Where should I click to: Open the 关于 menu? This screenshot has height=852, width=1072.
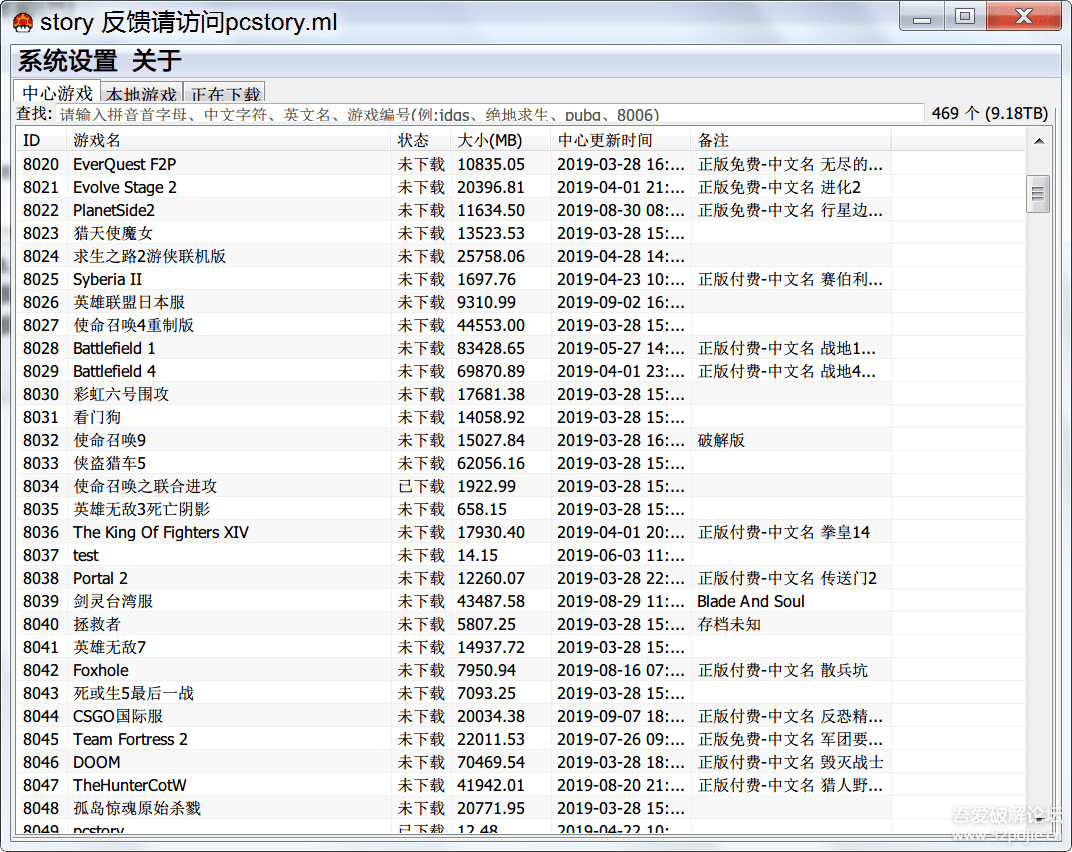156,61
